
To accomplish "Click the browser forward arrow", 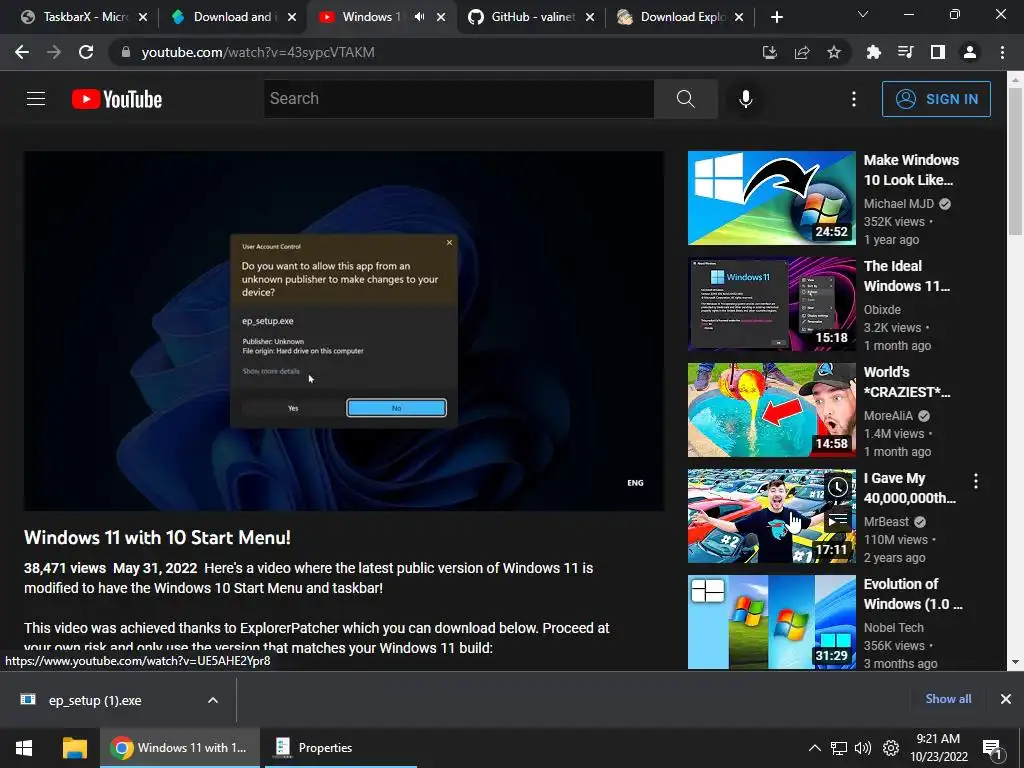I will point(54,52).
